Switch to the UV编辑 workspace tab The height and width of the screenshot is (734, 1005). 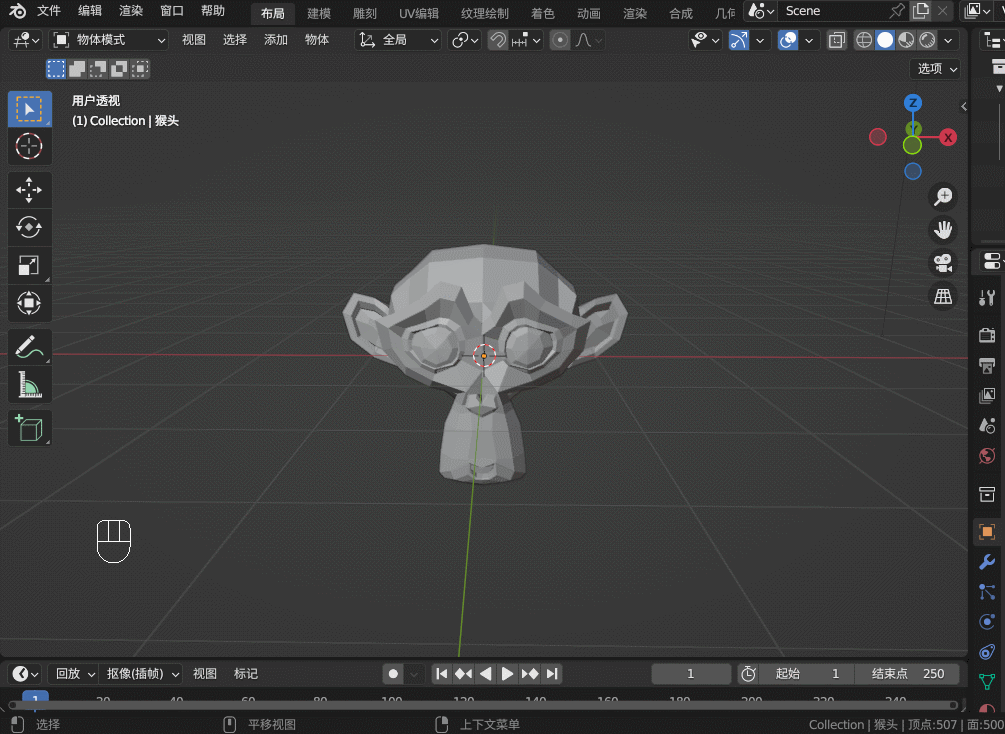419,13
